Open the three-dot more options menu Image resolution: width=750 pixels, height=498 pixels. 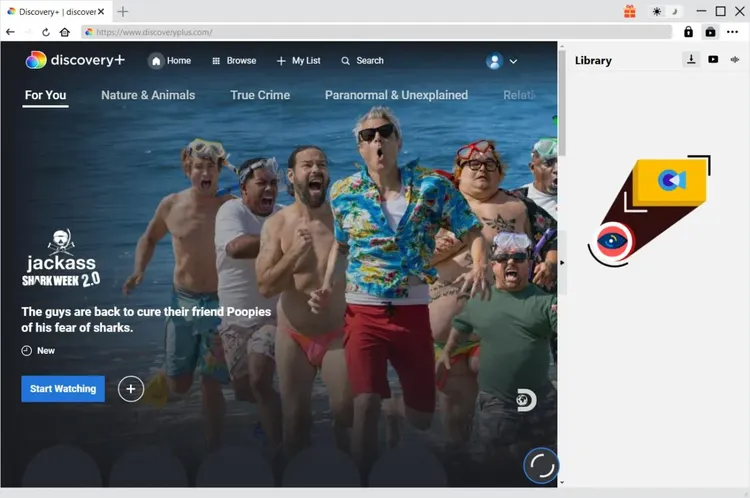pyautogui.click(x=733, y=32)
